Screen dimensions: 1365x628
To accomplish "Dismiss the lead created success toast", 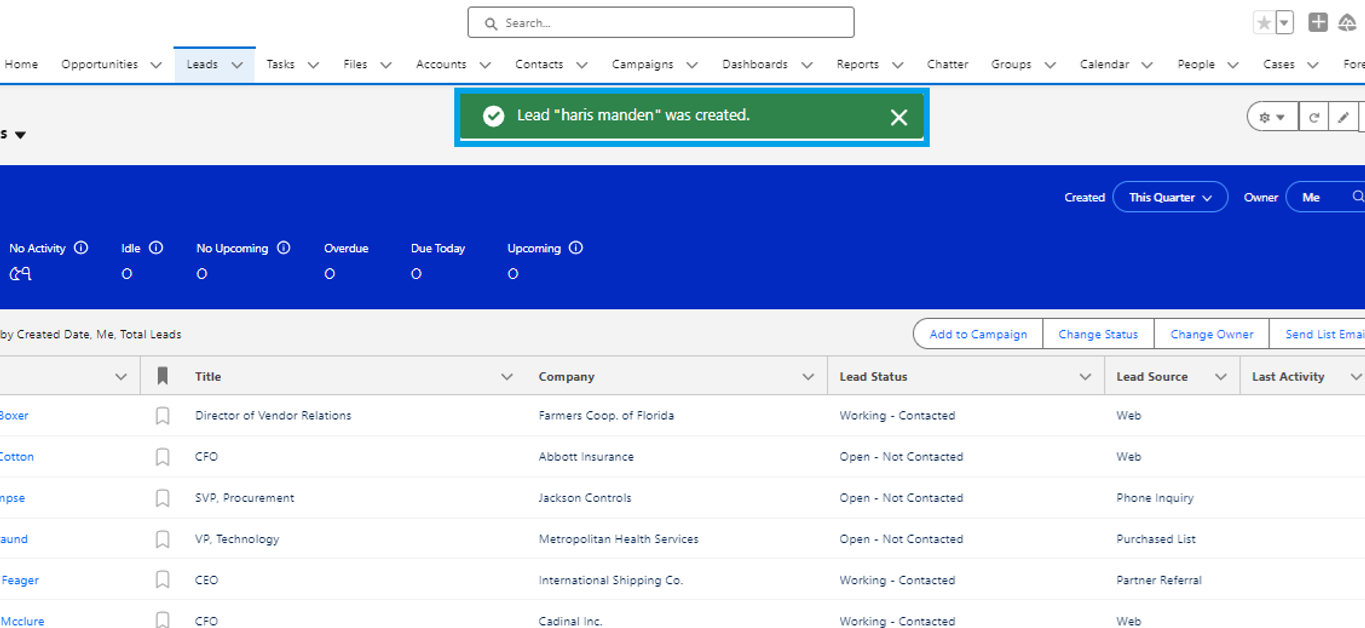I will pyautogui.click(x=898, y=116).
